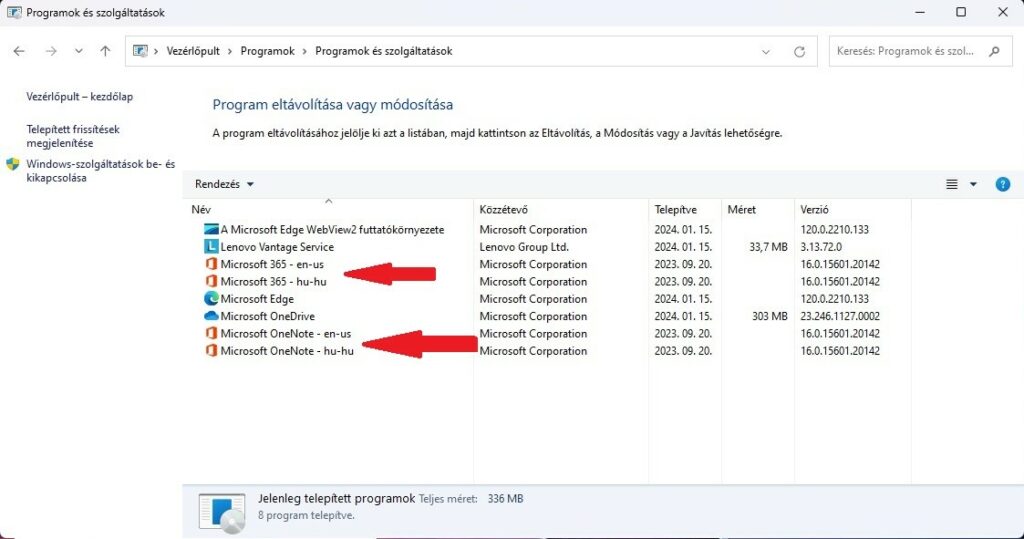Click the installed programs icon in details pane
The width and height of the screenshot is (1024, 539).
[222, 513]
